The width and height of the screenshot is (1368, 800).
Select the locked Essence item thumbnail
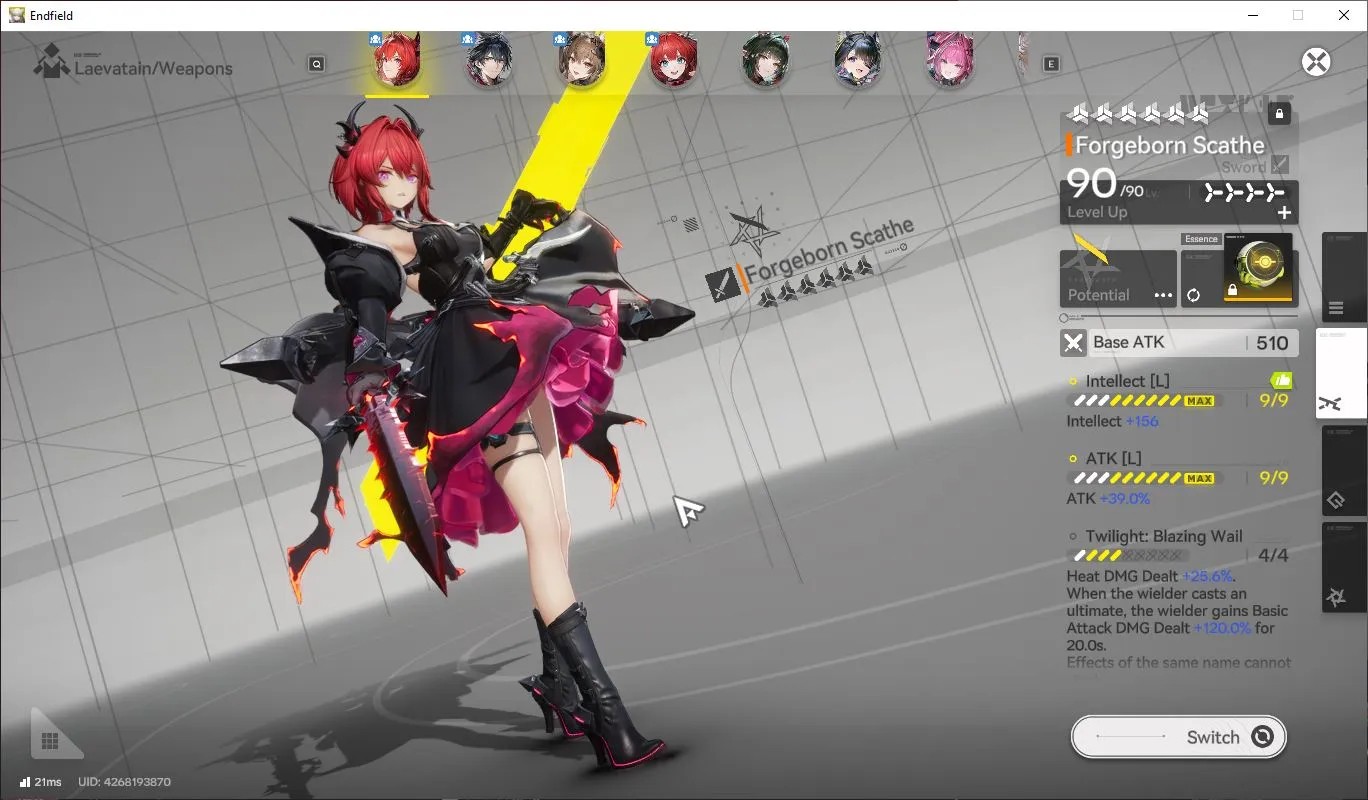coord(1258,269)
